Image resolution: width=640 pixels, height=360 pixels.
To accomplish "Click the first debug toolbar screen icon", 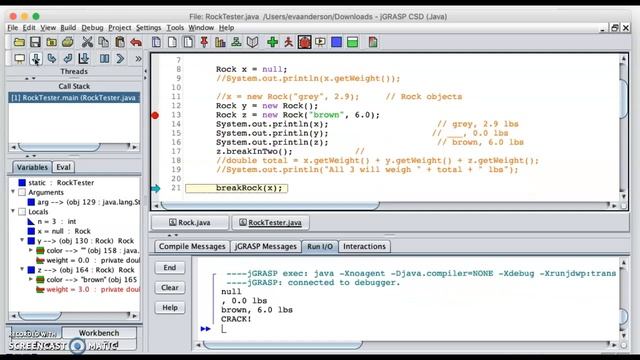I will click(x=20, y=59).
